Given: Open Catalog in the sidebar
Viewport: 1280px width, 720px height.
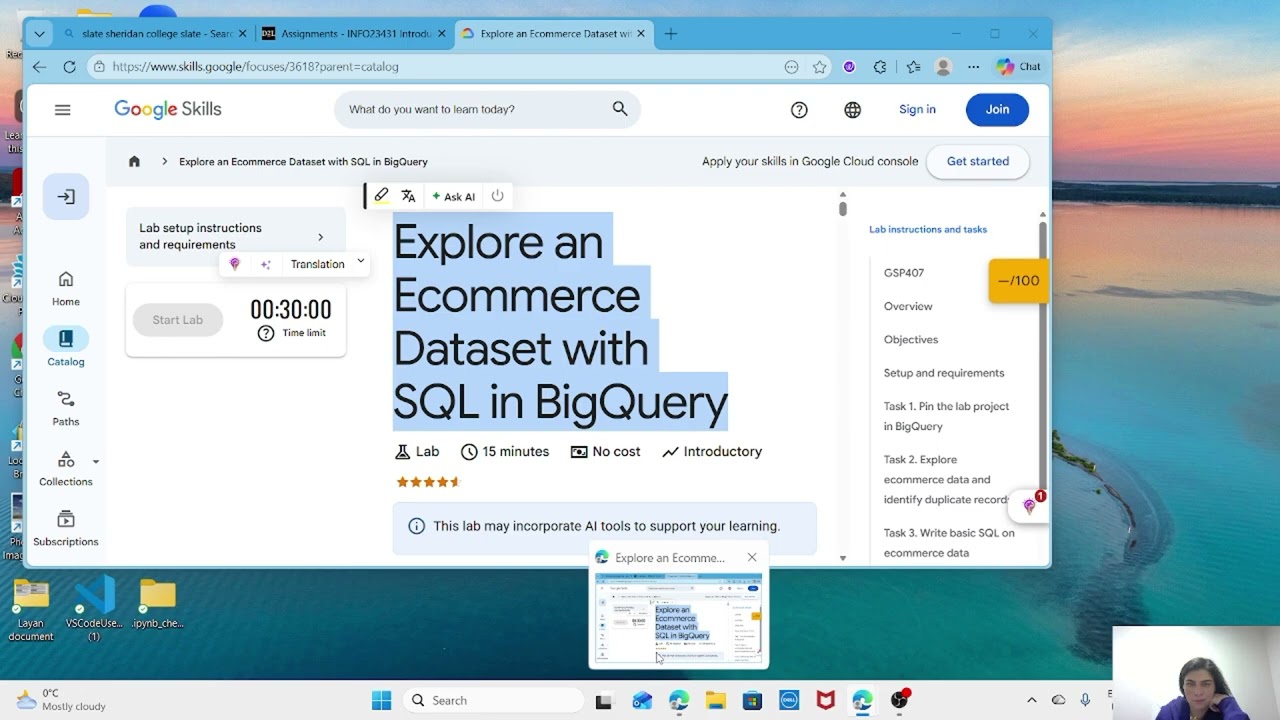Looking at the screenshot, I should click(66, 348).
